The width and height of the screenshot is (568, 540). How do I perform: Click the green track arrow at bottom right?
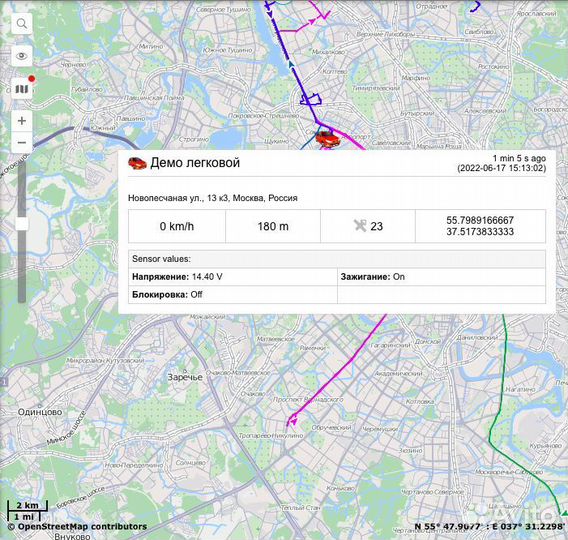tap(564, 513)
